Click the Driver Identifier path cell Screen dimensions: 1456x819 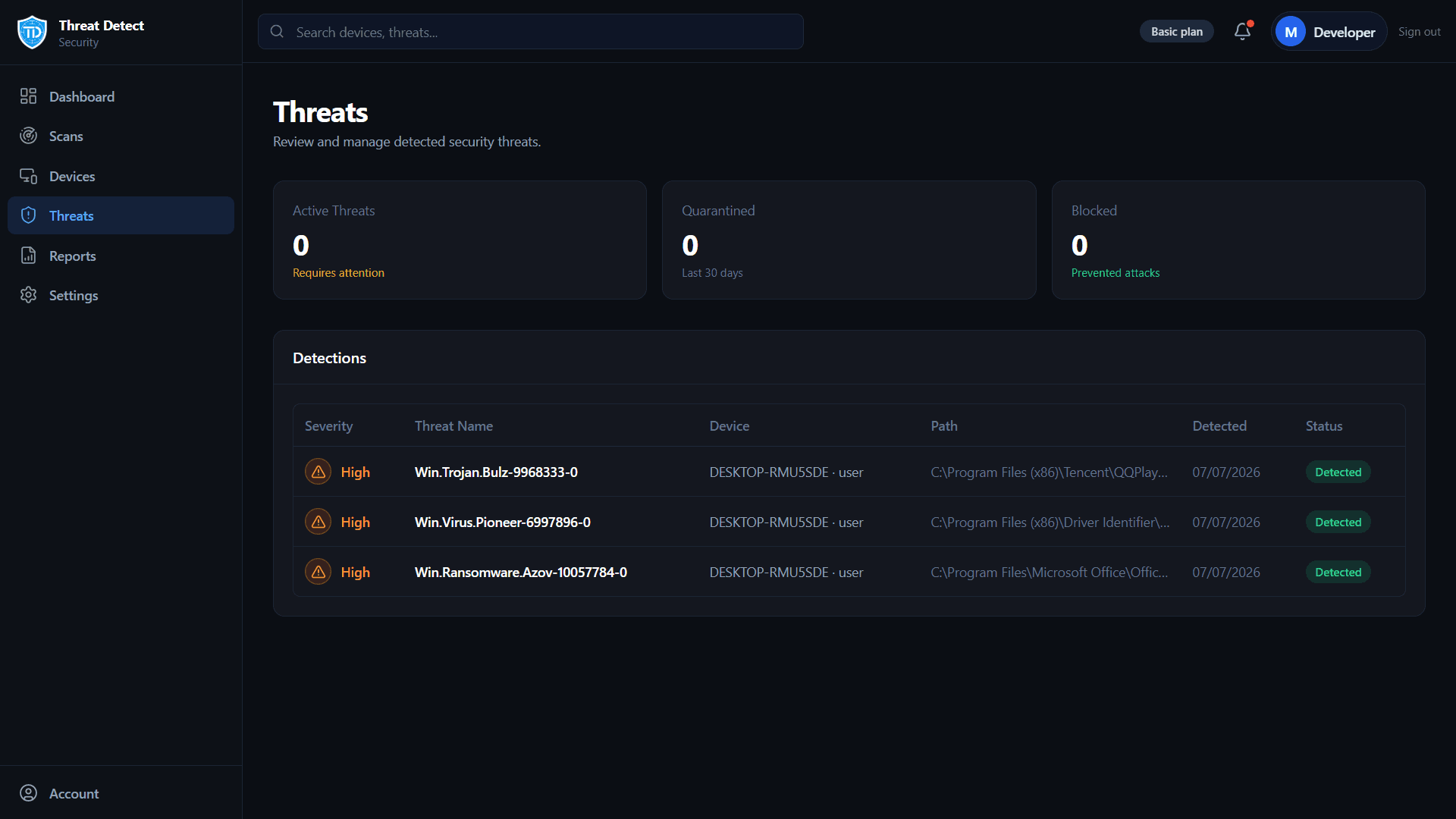pos(1050,522)
